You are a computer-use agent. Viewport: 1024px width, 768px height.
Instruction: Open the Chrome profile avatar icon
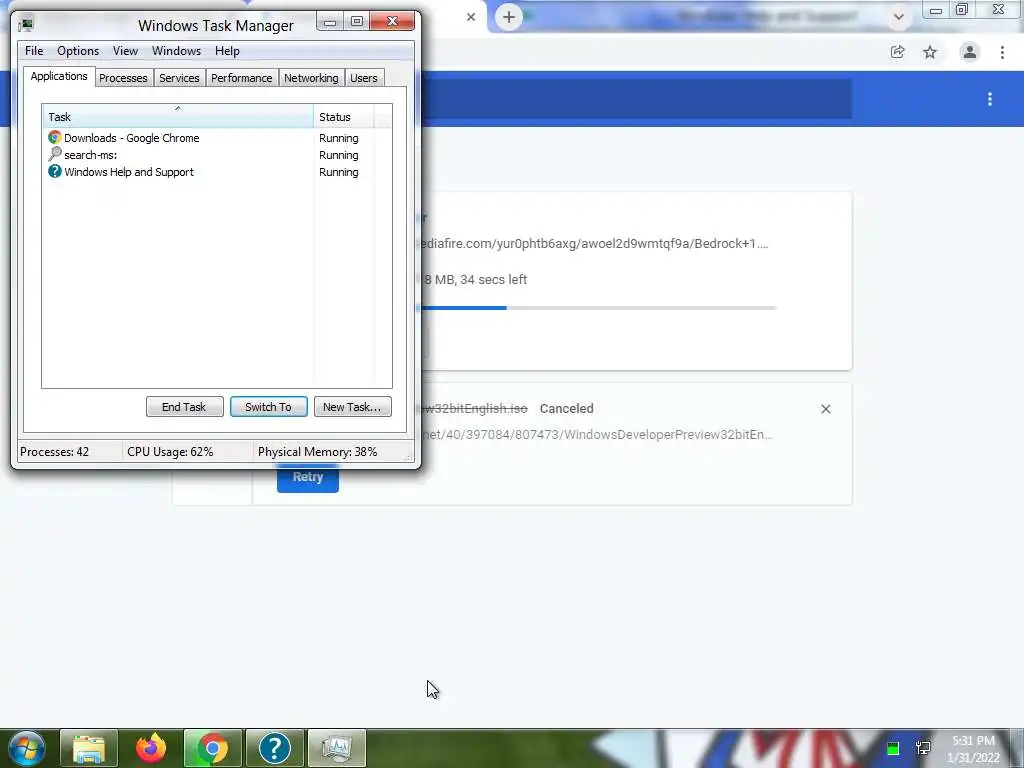click(970, 52)
